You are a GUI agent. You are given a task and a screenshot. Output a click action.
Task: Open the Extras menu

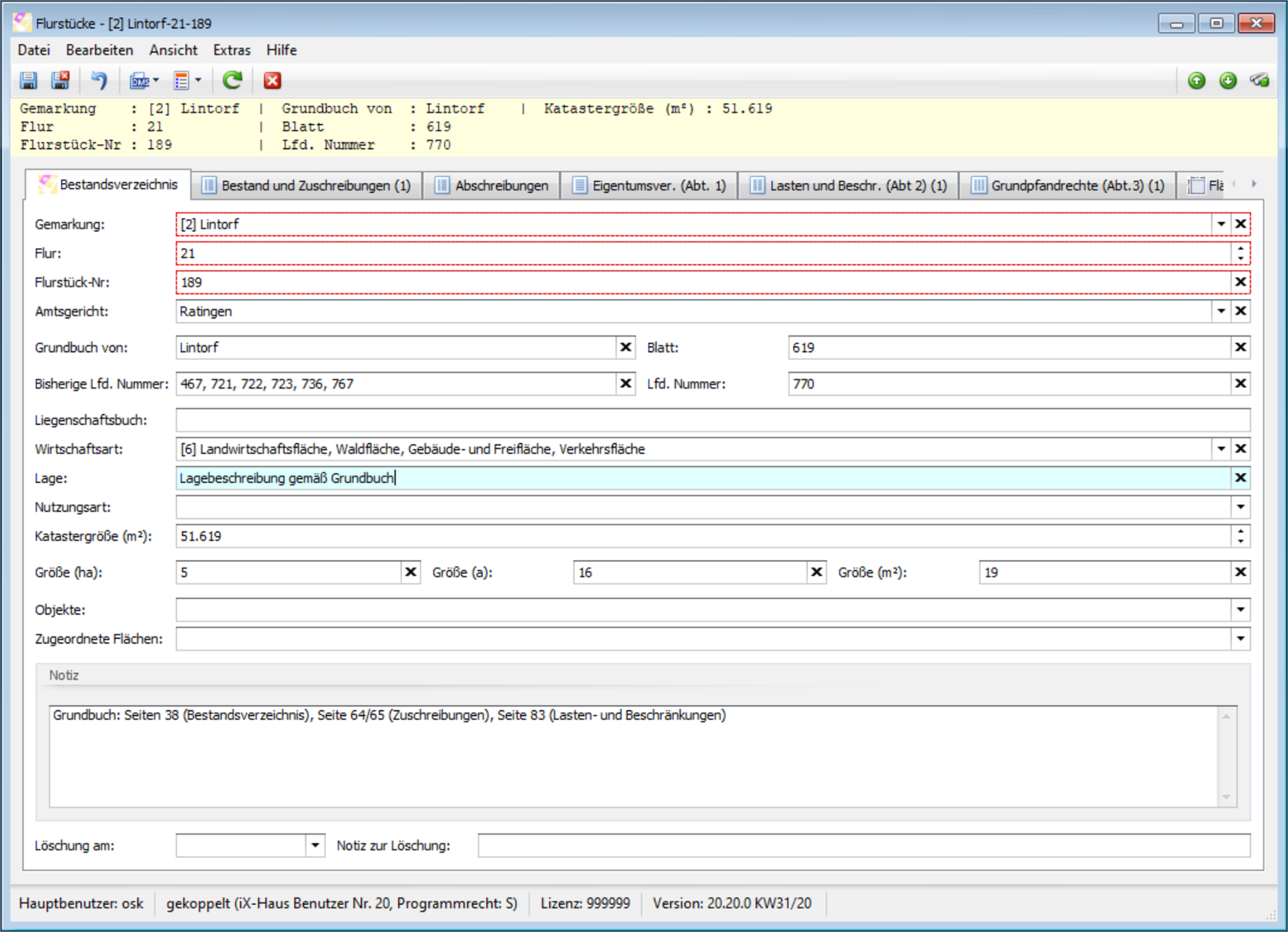tap(232, 50)
